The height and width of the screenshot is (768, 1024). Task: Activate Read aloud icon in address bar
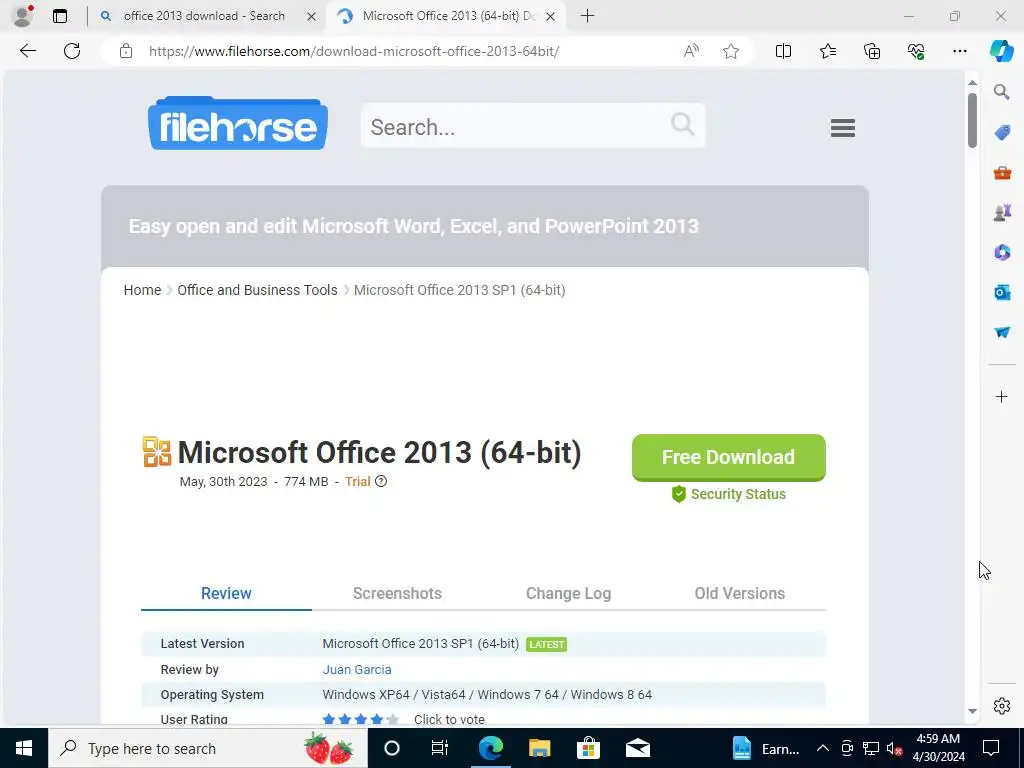(691, 51)
